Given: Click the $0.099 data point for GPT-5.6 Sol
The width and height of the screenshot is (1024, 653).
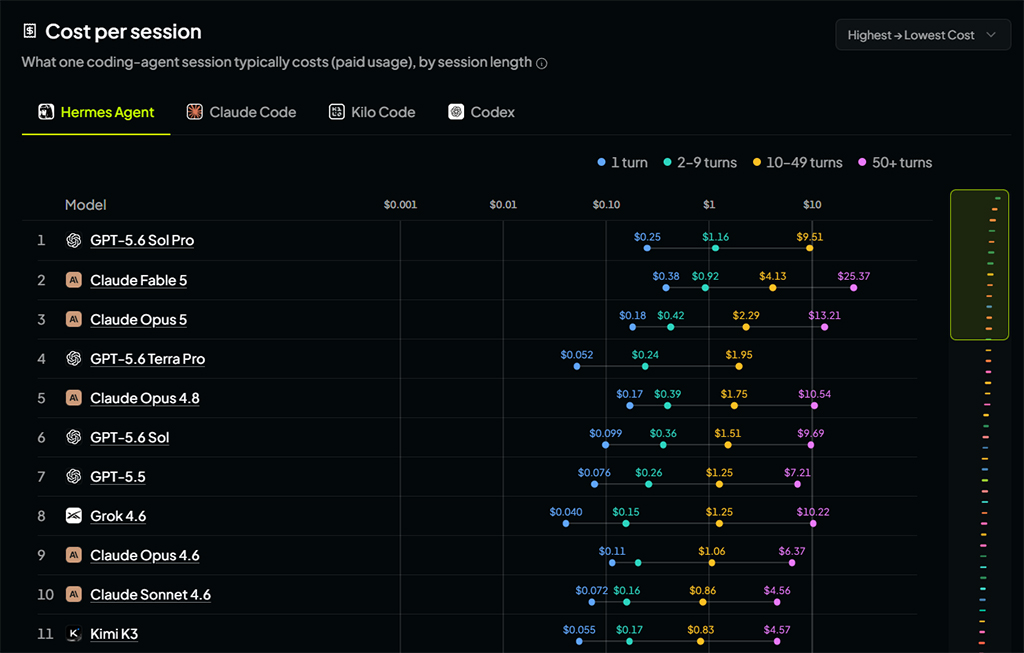Looking at the screenshot, I should coord(605,445).
